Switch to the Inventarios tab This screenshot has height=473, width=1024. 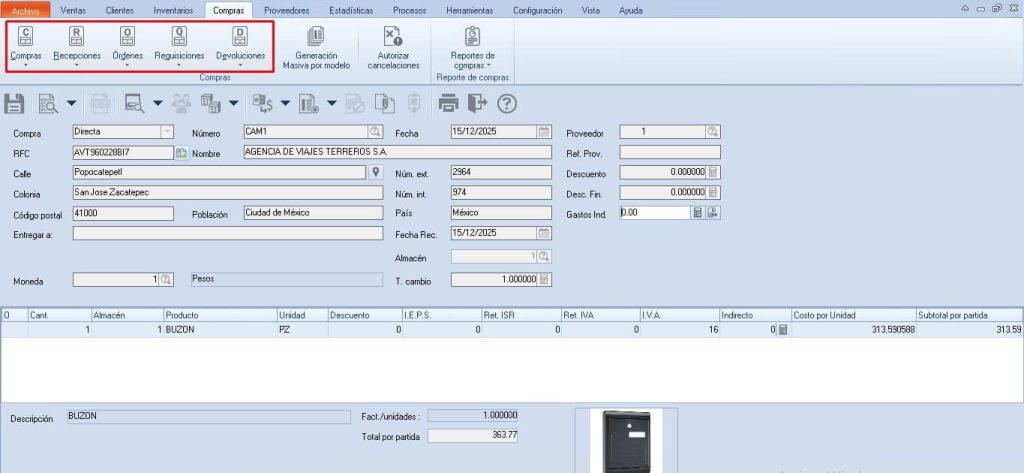coord(173,10)
